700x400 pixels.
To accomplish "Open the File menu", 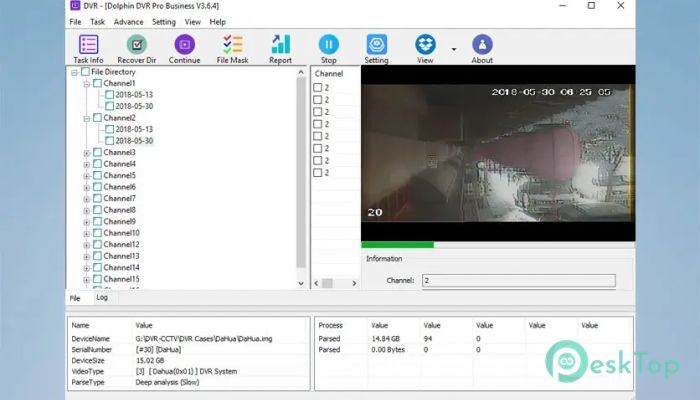I will click(75, 22).
